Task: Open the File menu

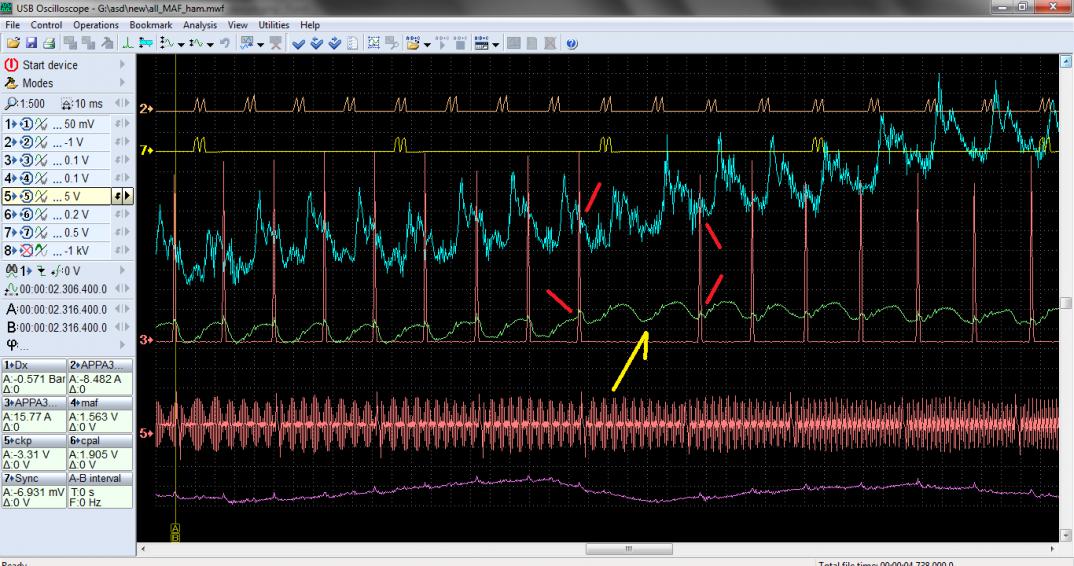Action: pyautogui.click(x=12, y=25)
